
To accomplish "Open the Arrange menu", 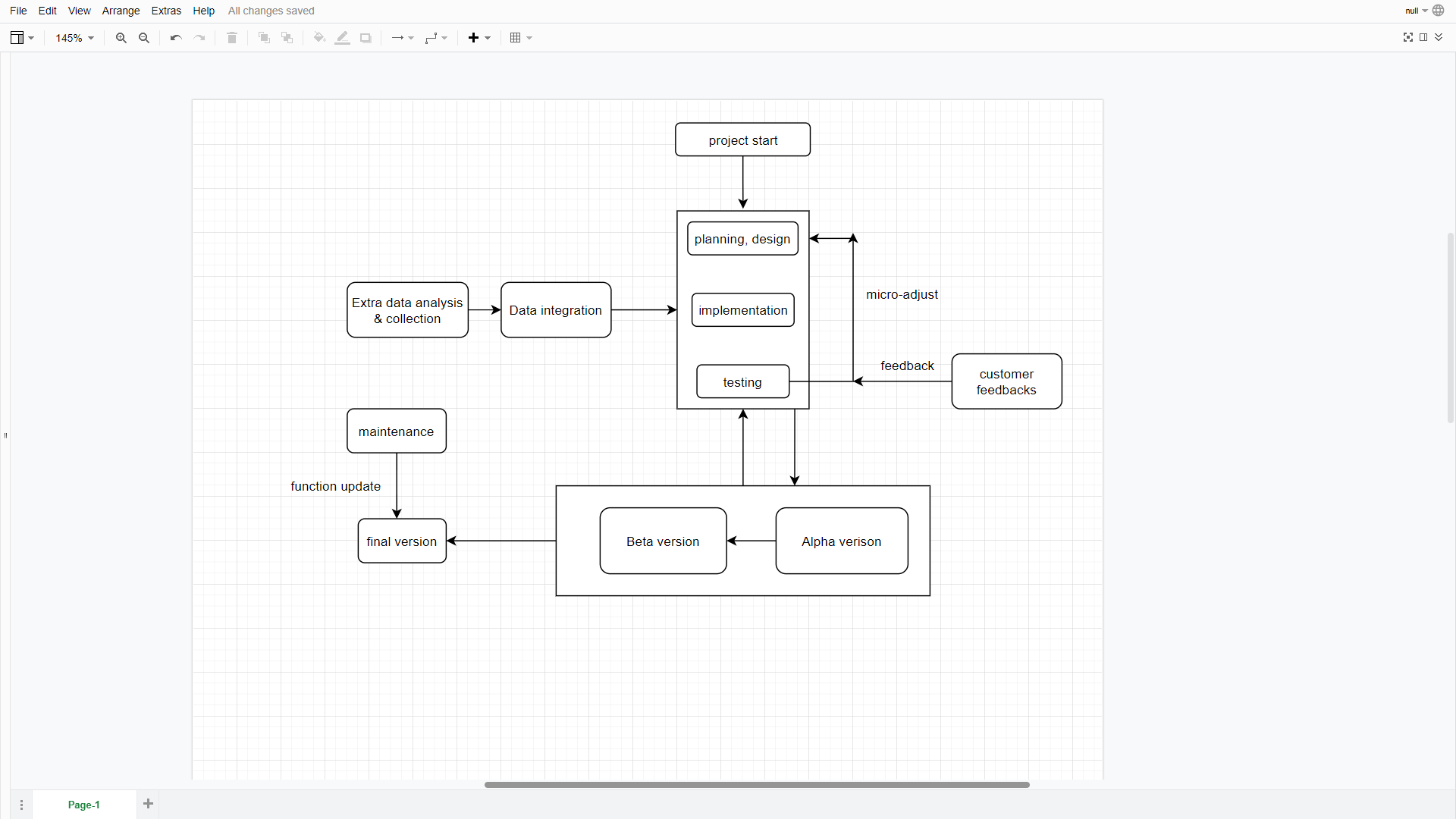I will click(x=121, y=11).
